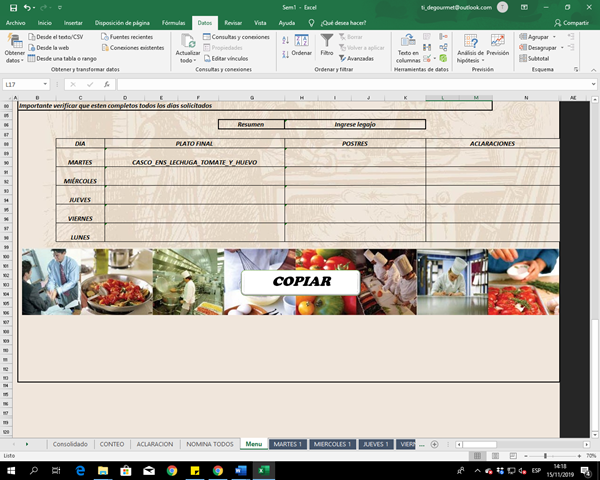
Task: Click the insert function fx icon
Action: tap(107, 85)
